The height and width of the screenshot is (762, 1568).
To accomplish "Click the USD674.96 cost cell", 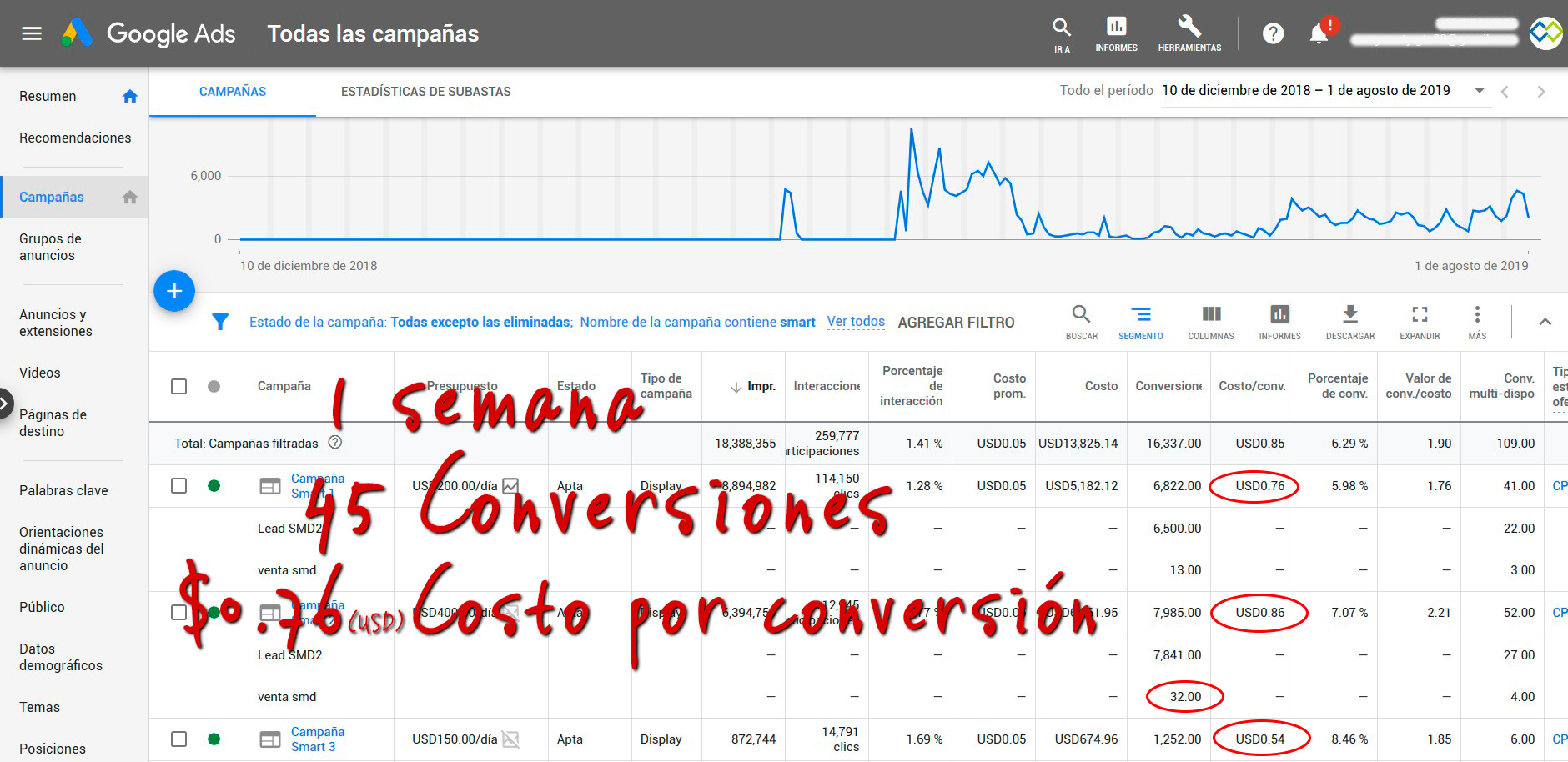I will click(1086, 739).
